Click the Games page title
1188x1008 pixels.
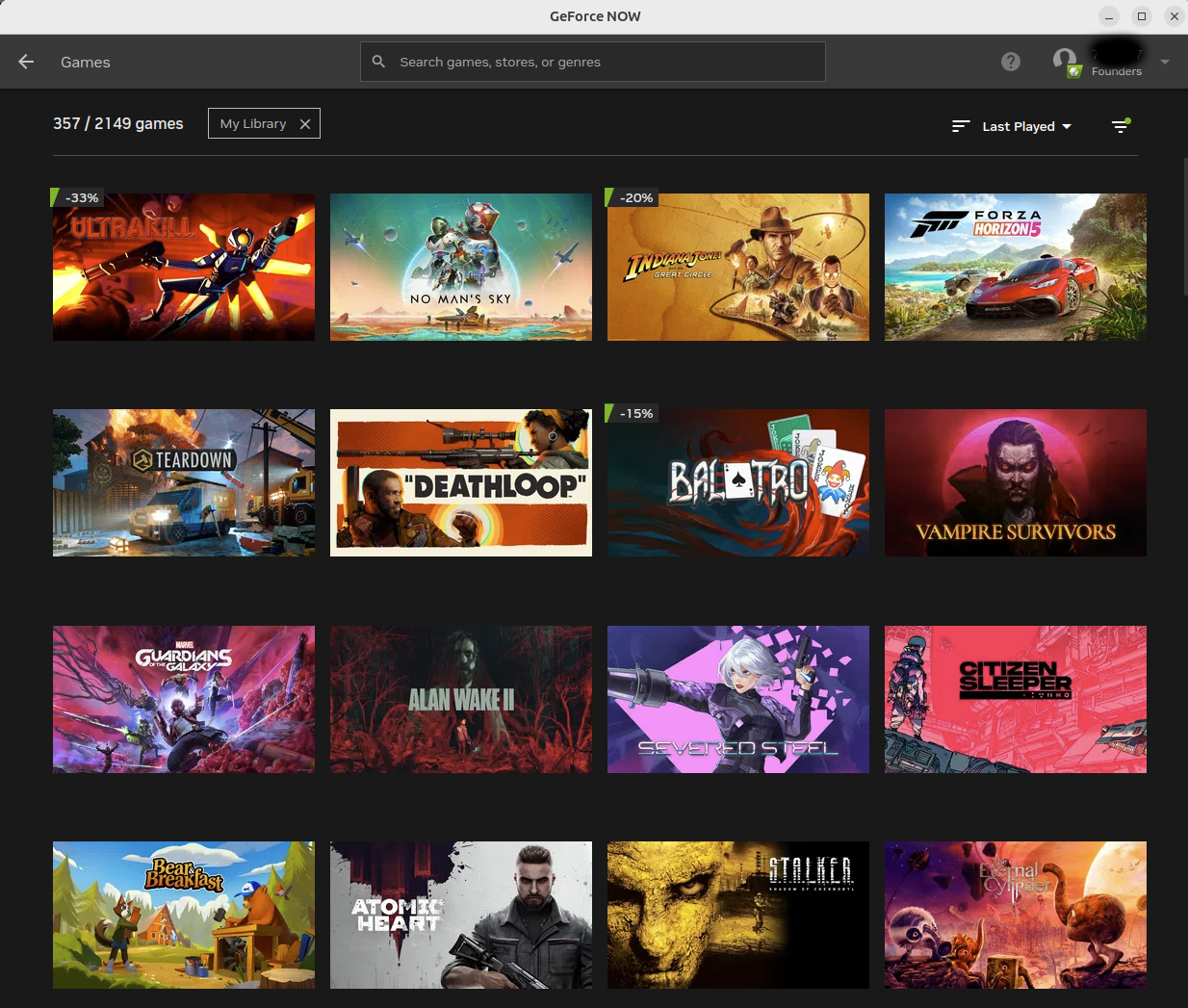tap(86, 62)
